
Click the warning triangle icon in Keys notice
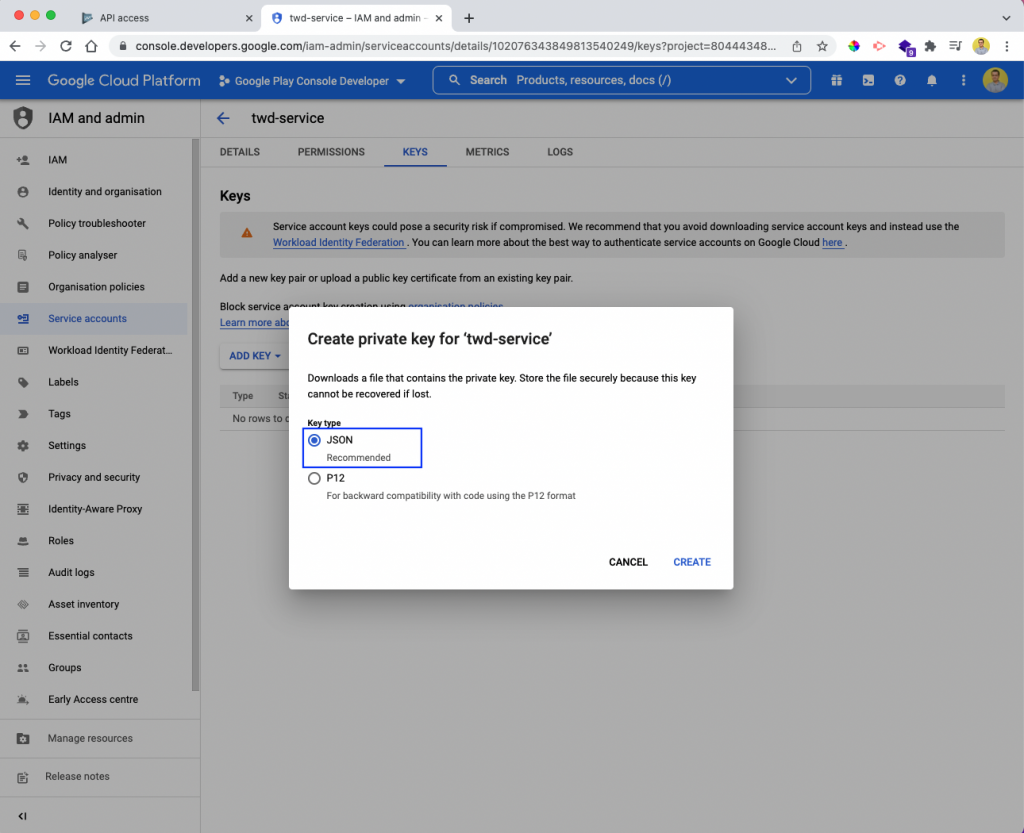point(247,233)
